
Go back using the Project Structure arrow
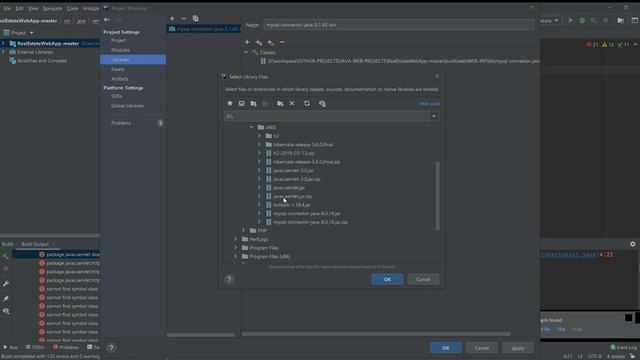107,19
